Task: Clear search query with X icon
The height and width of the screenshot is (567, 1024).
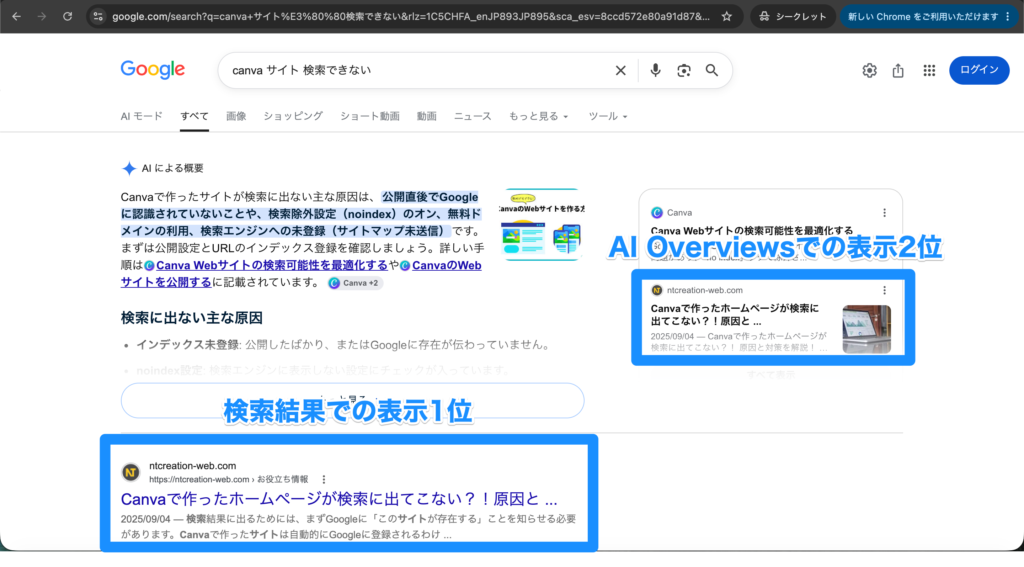Action: 620,70
